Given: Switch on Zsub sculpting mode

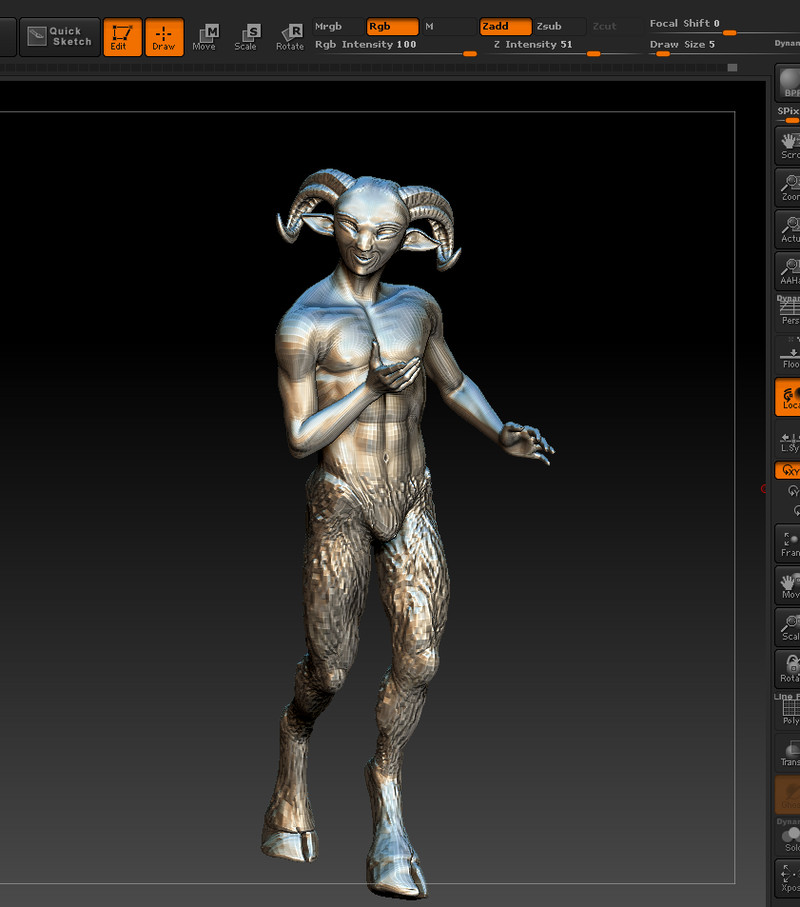Looking at the screenshot, I should pyautogui.click(x=560, y=27).
